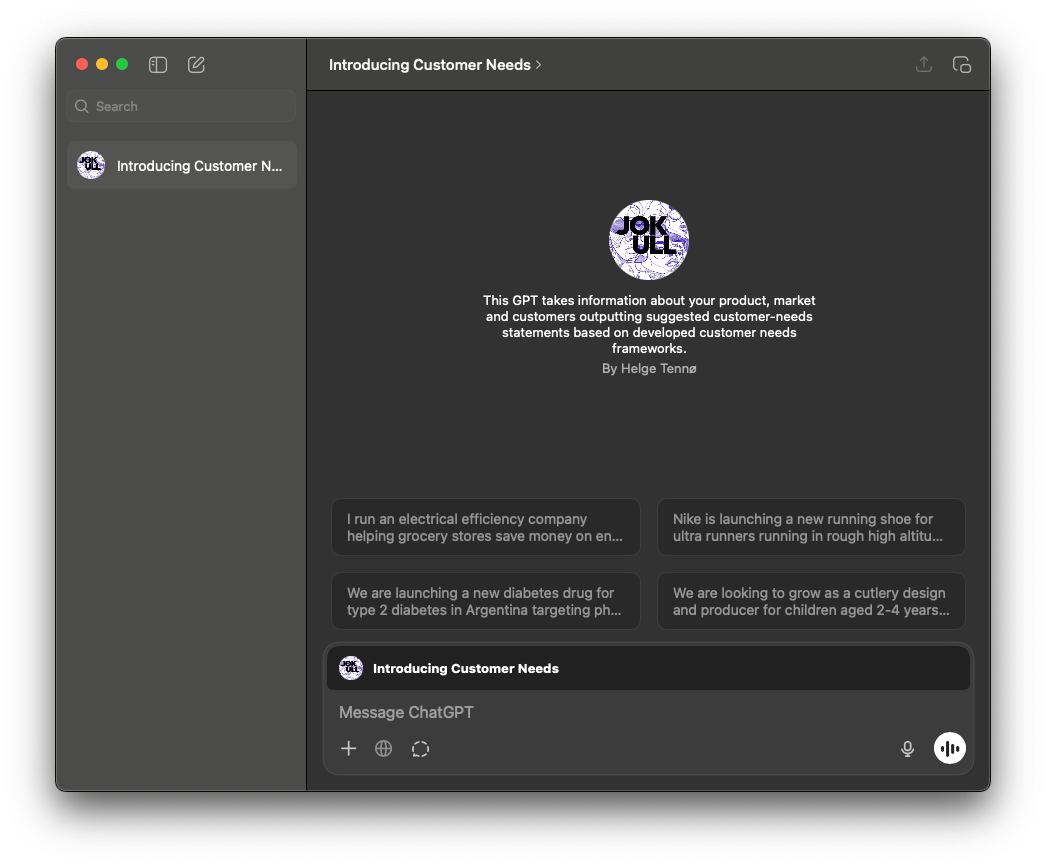
Task: Expand Introducing Customer Needs title chevron
Action: 538,65
